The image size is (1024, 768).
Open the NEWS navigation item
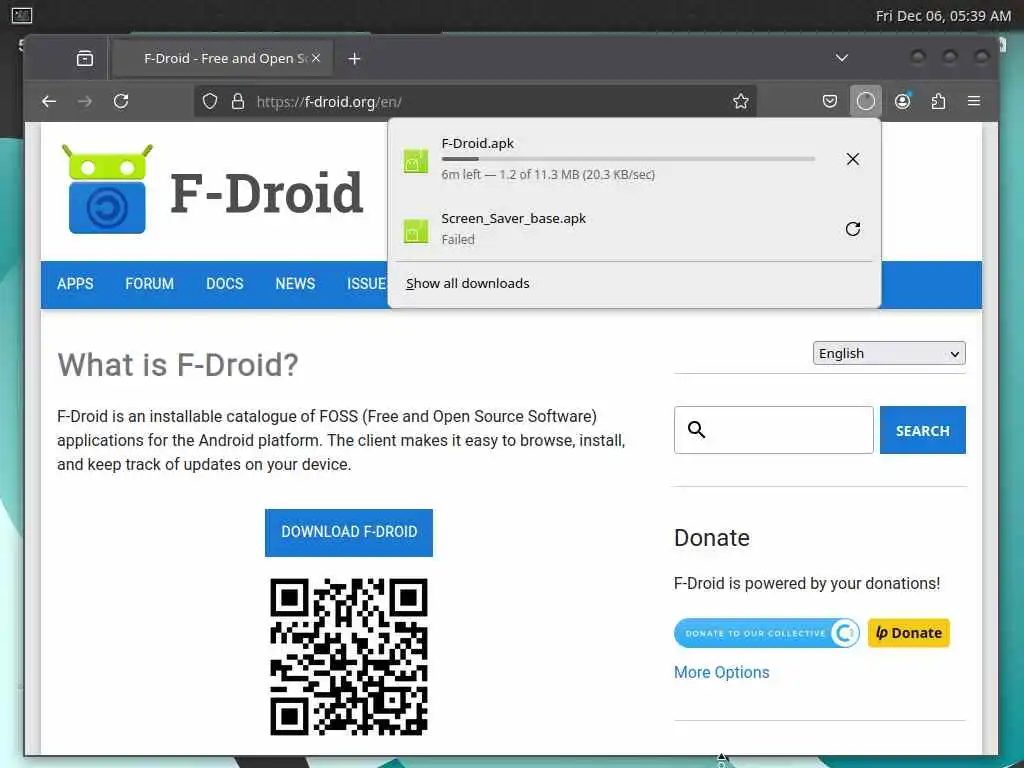point(295,284)
